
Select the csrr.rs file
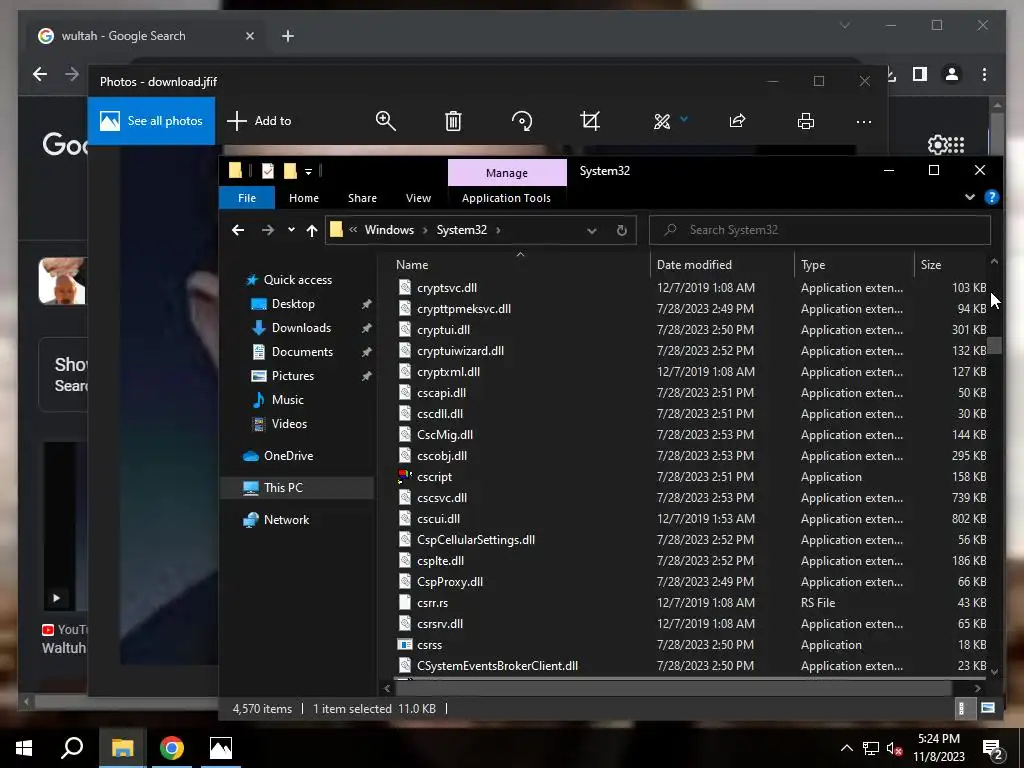point(432,603)
